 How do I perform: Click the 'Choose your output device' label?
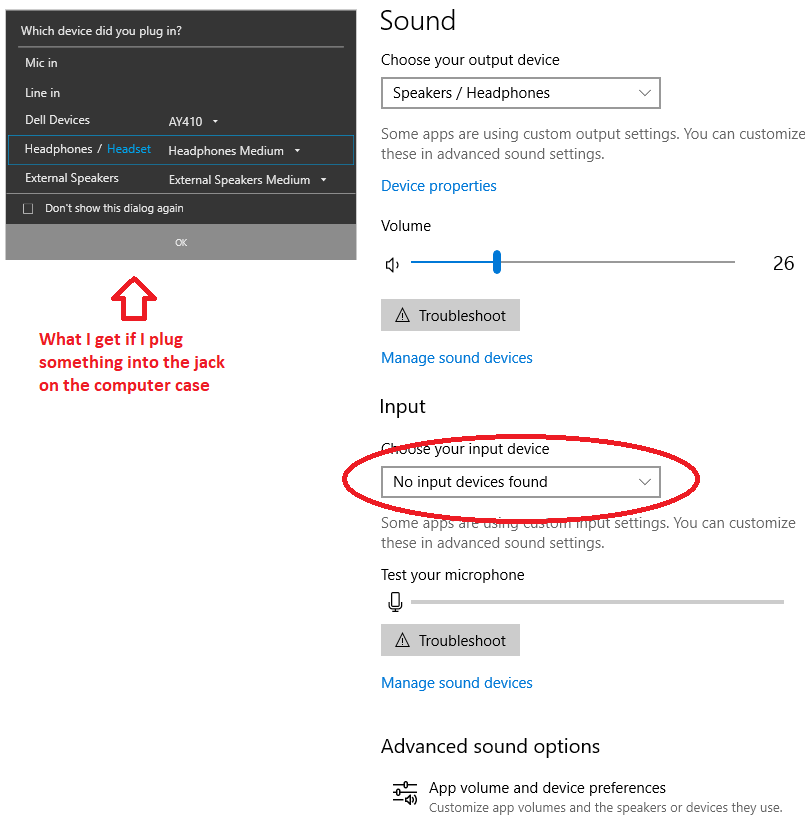coord(470,60)
